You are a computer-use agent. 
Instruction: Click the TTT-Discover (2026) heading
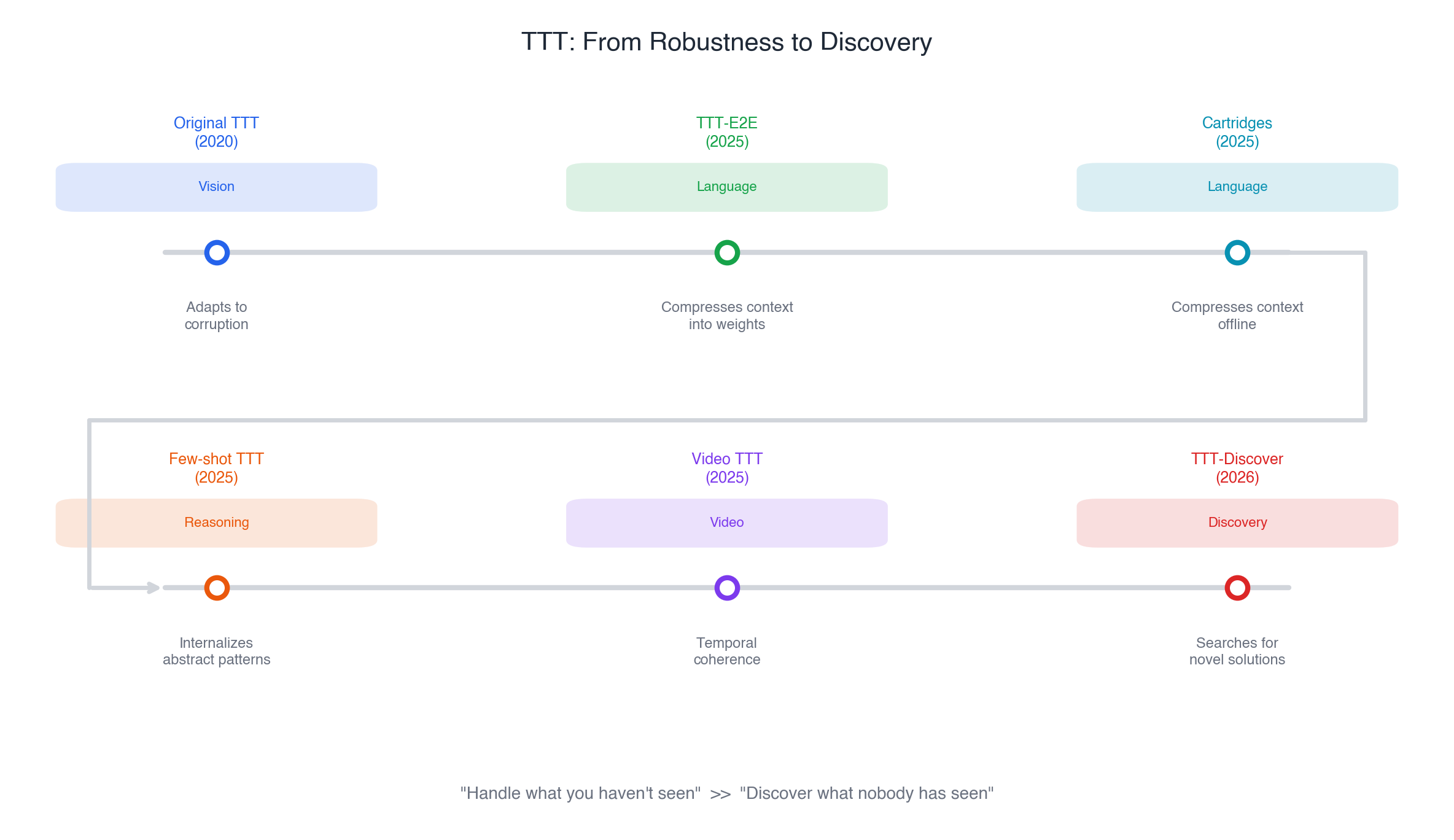1237,468
